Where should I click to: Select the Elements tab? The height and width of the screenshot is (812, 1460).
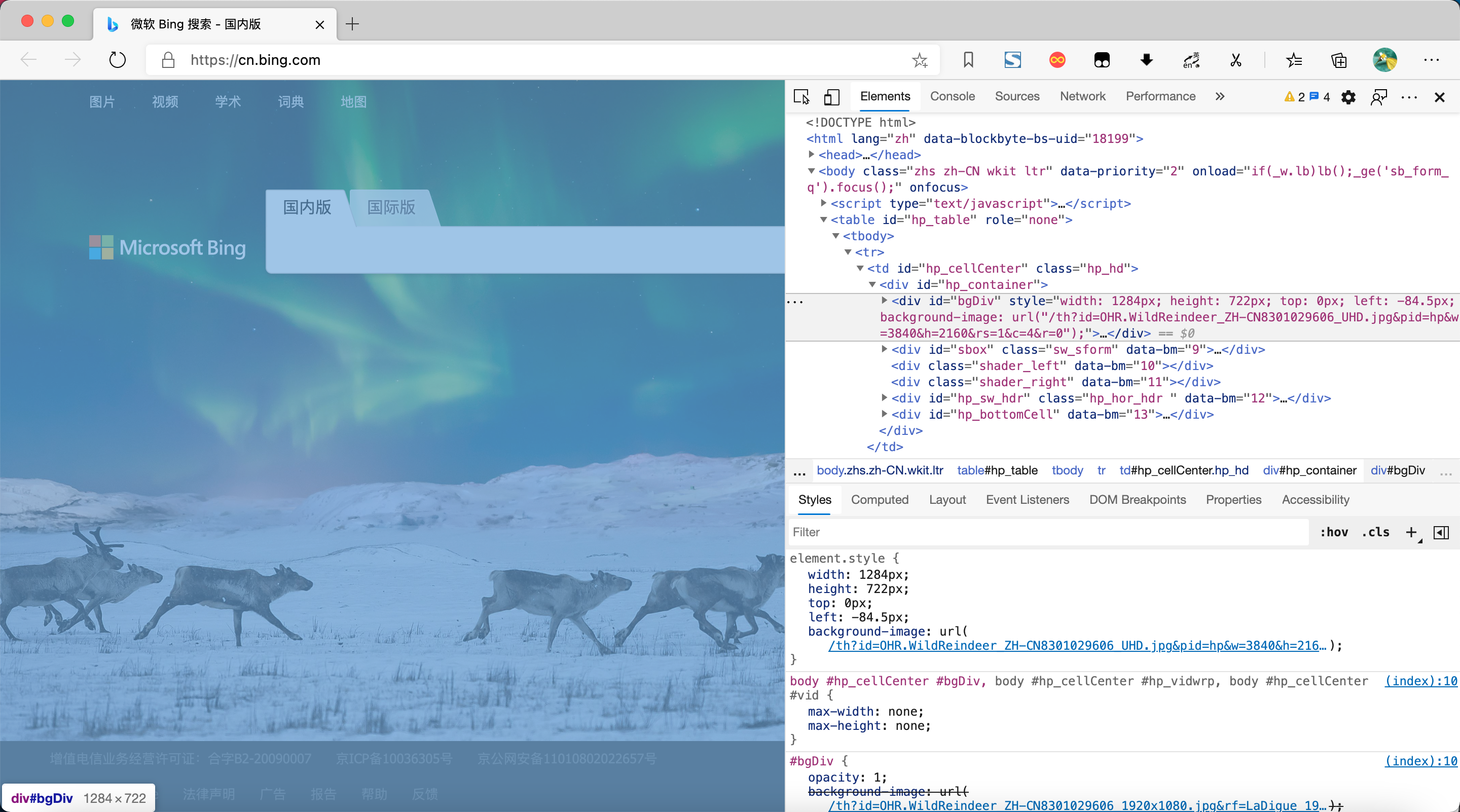point(885,96)
